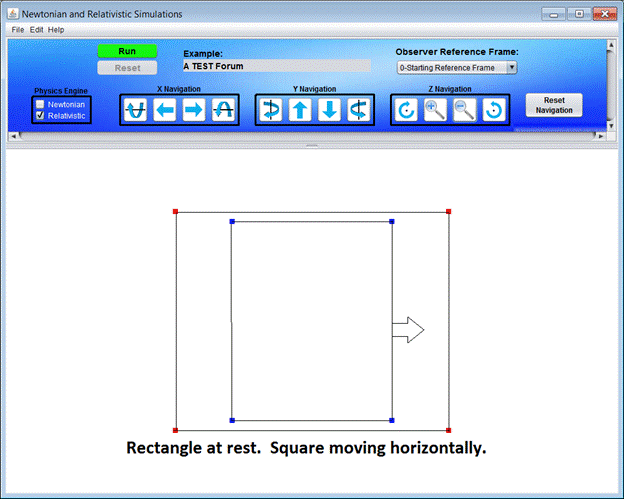
Task: Rotate Y axis with leftward loop icon
Action: [x=359, y=110]
